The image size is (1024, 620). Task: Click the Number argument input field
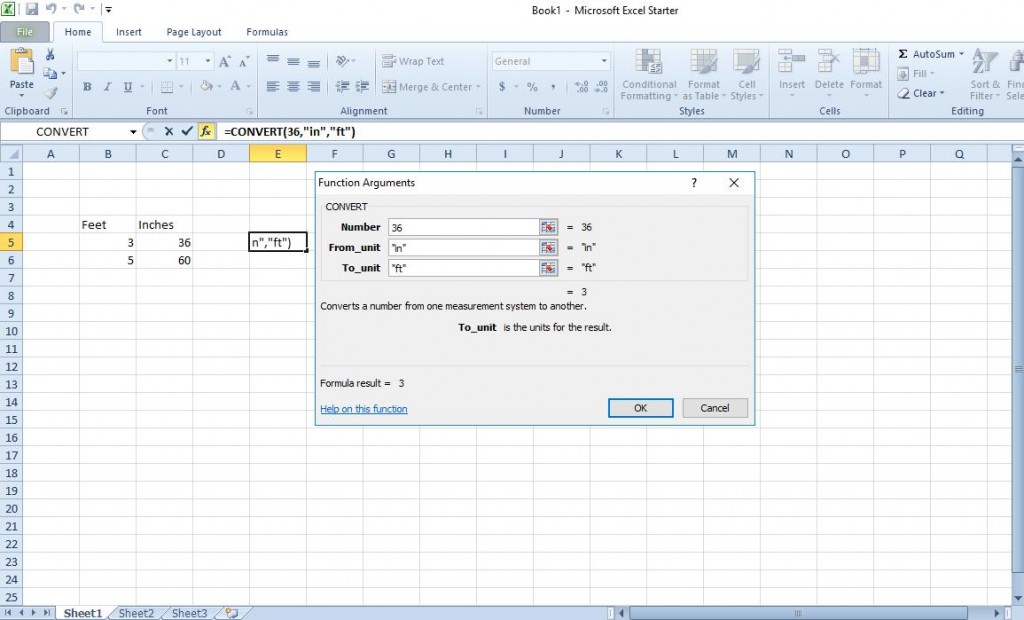(464, 227)
